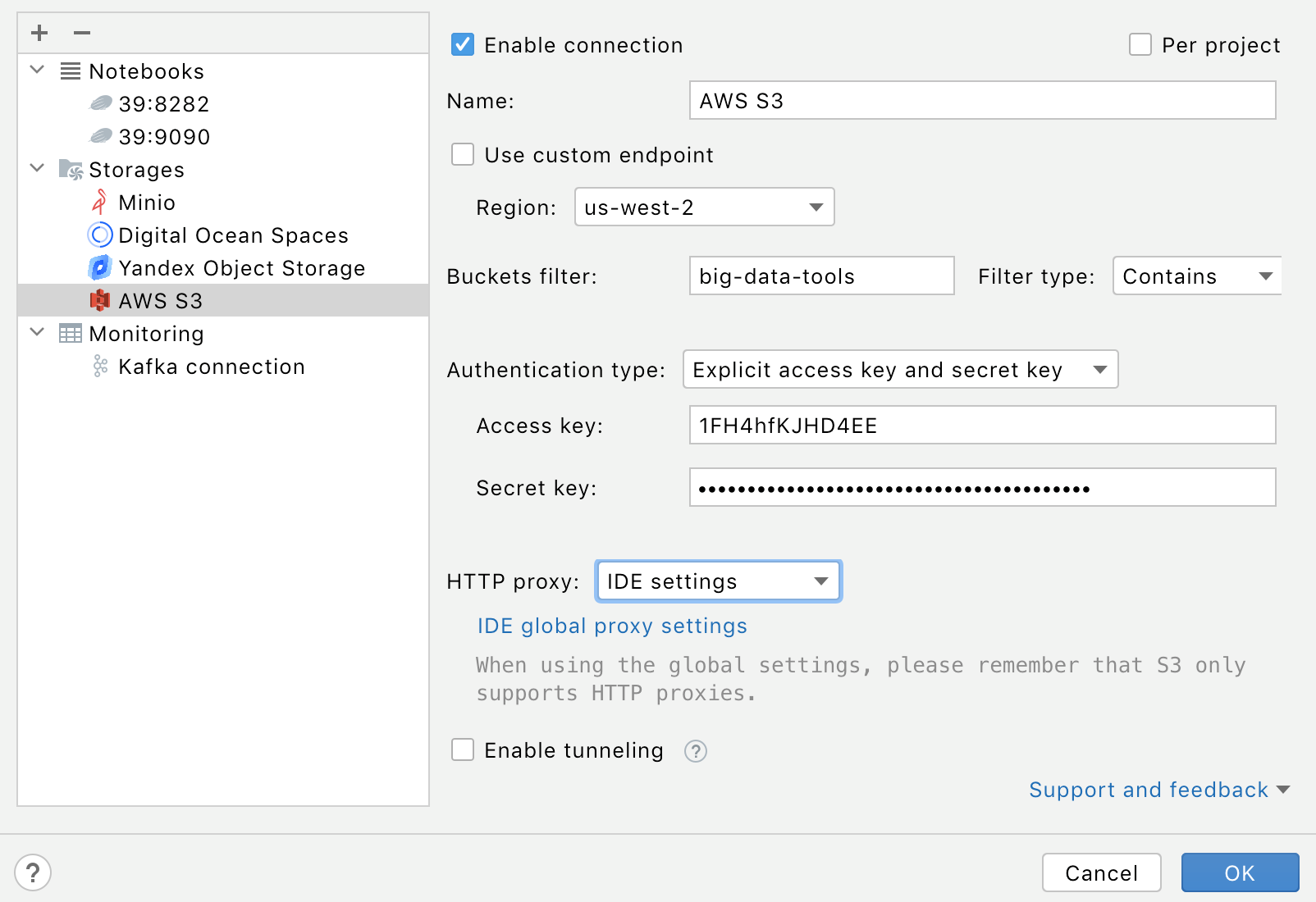This screenshot has height=902, width=1316.
Task: Enable Use custom endpoint checkbox
Action: [463, 154]
